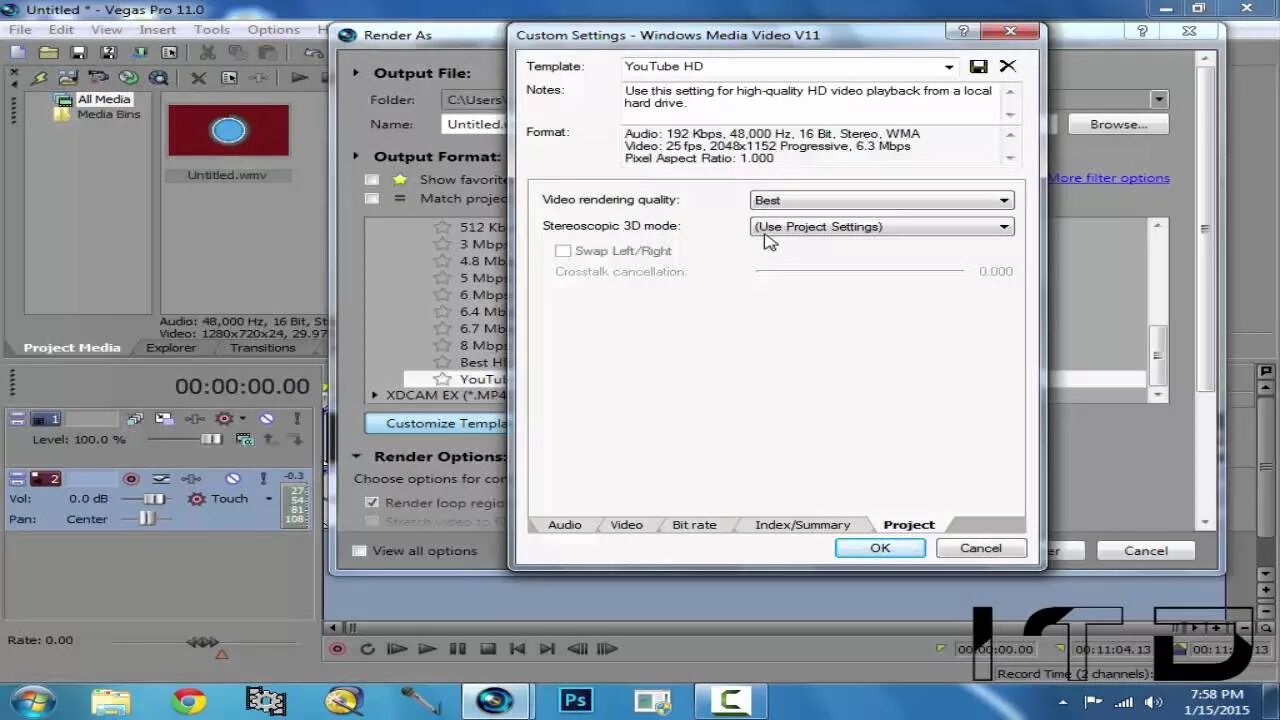Click the Loop Playback icon
This screenshot has width=1280, height=720.
[x=367, y=649]
